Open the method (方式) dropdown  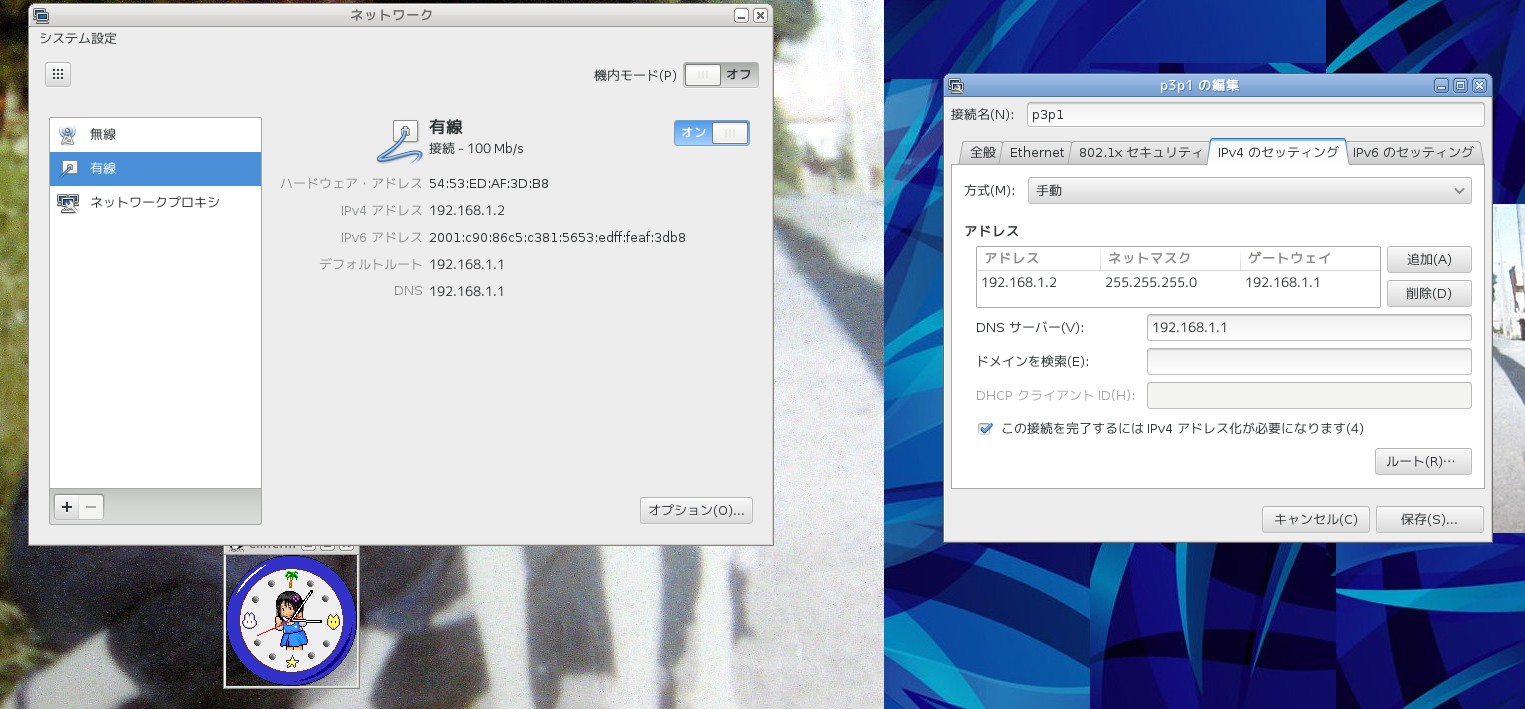pos(1249,190)
